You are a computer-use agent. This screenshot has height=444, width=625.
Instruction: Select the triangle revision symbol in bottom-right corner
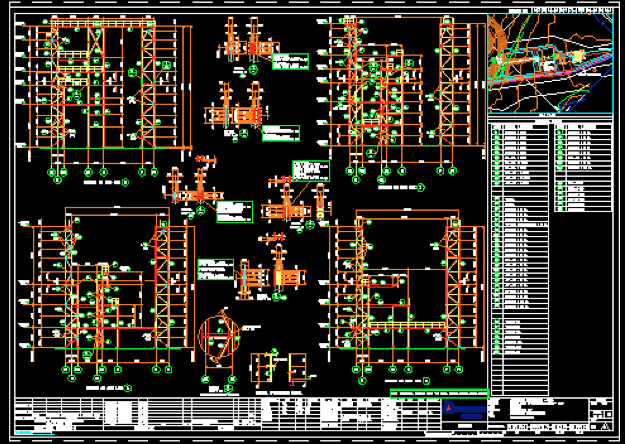[x=602, y=423]
